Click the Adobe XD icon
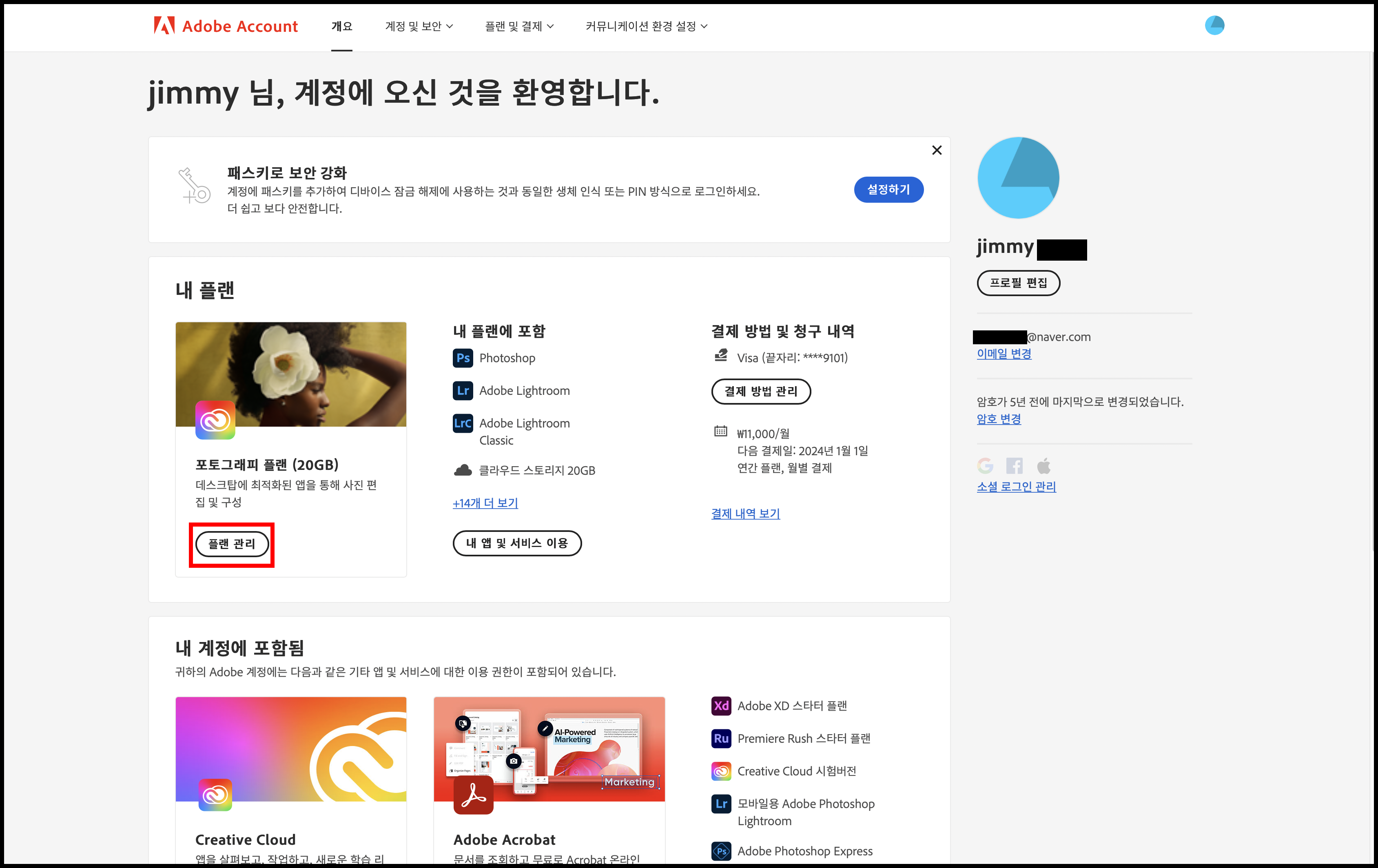Screen dimensions: 1378x868 tap(720, 706)
